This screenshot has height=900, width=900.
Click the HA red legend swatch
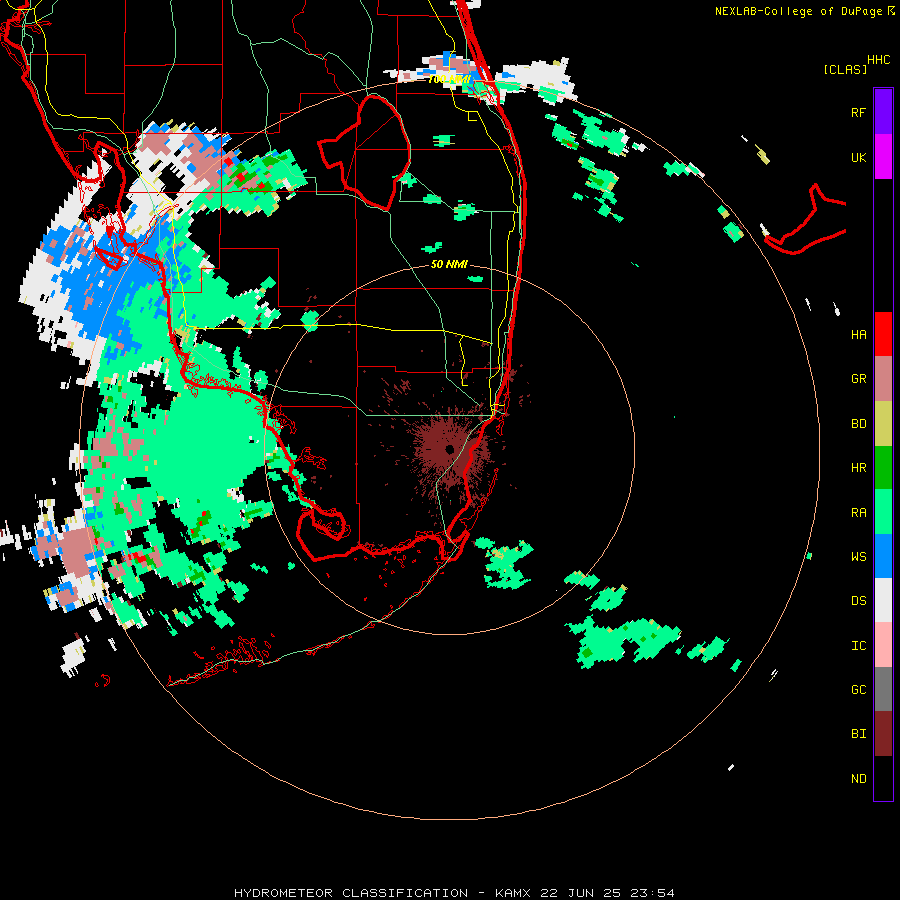click(x=883, y=334)
